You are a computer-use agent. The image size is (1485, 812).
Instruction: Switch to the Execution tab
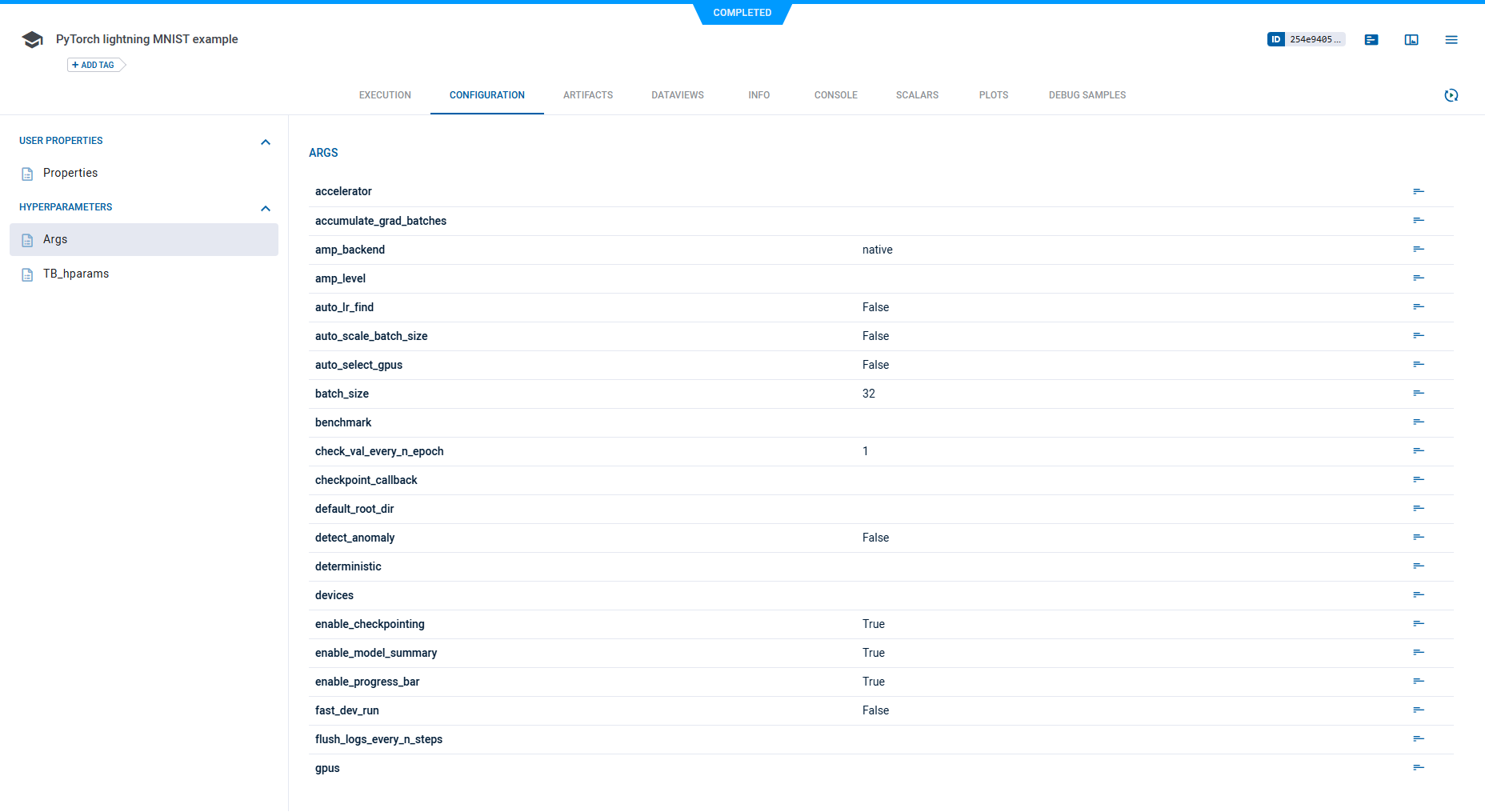pyautogui.click(x=385, y=95)
